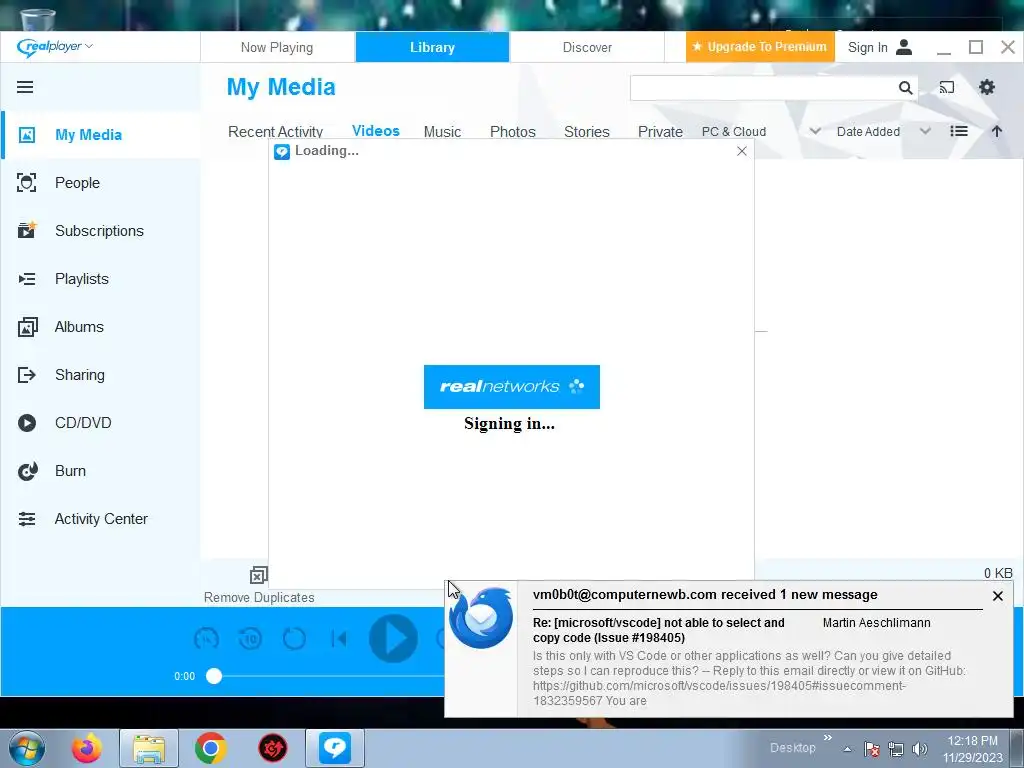Click the Remove Duplicates icon
This screenshot has height=768, width=1024.
(259, 575)
